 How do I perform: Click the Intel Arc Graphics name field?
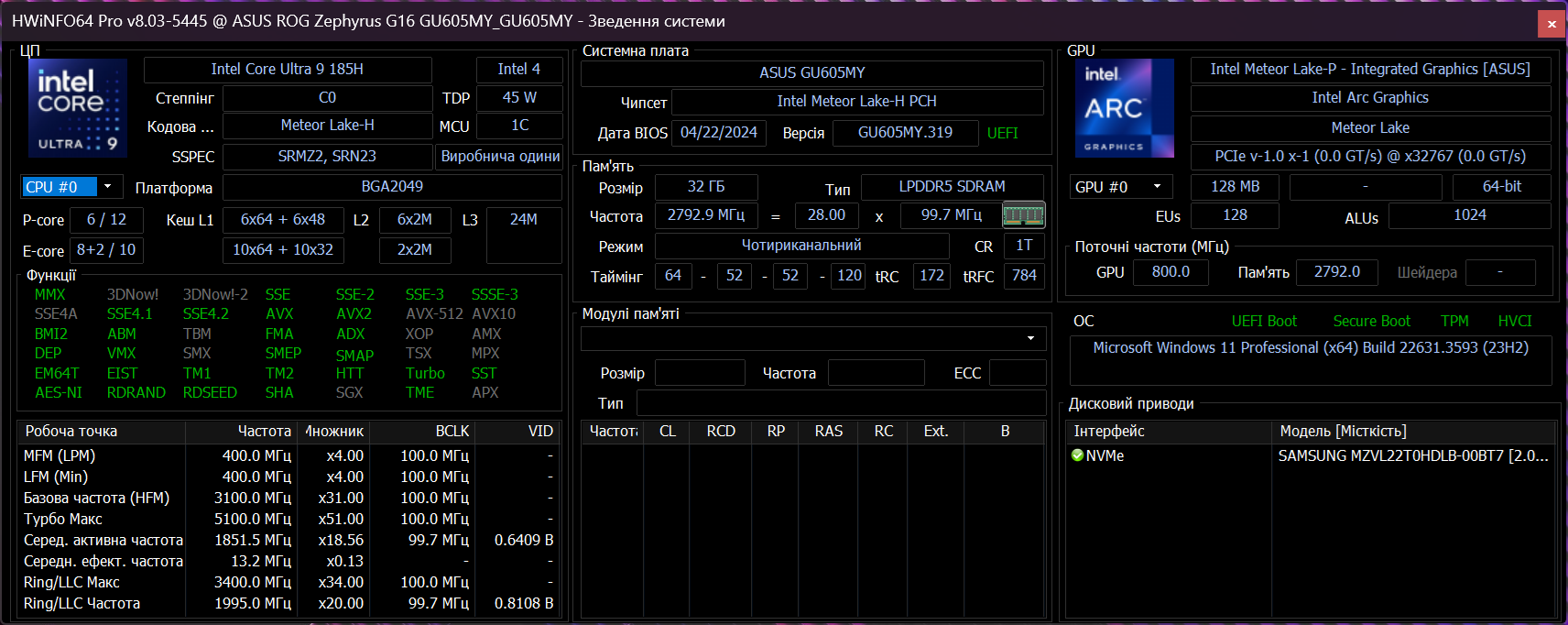1370,98
